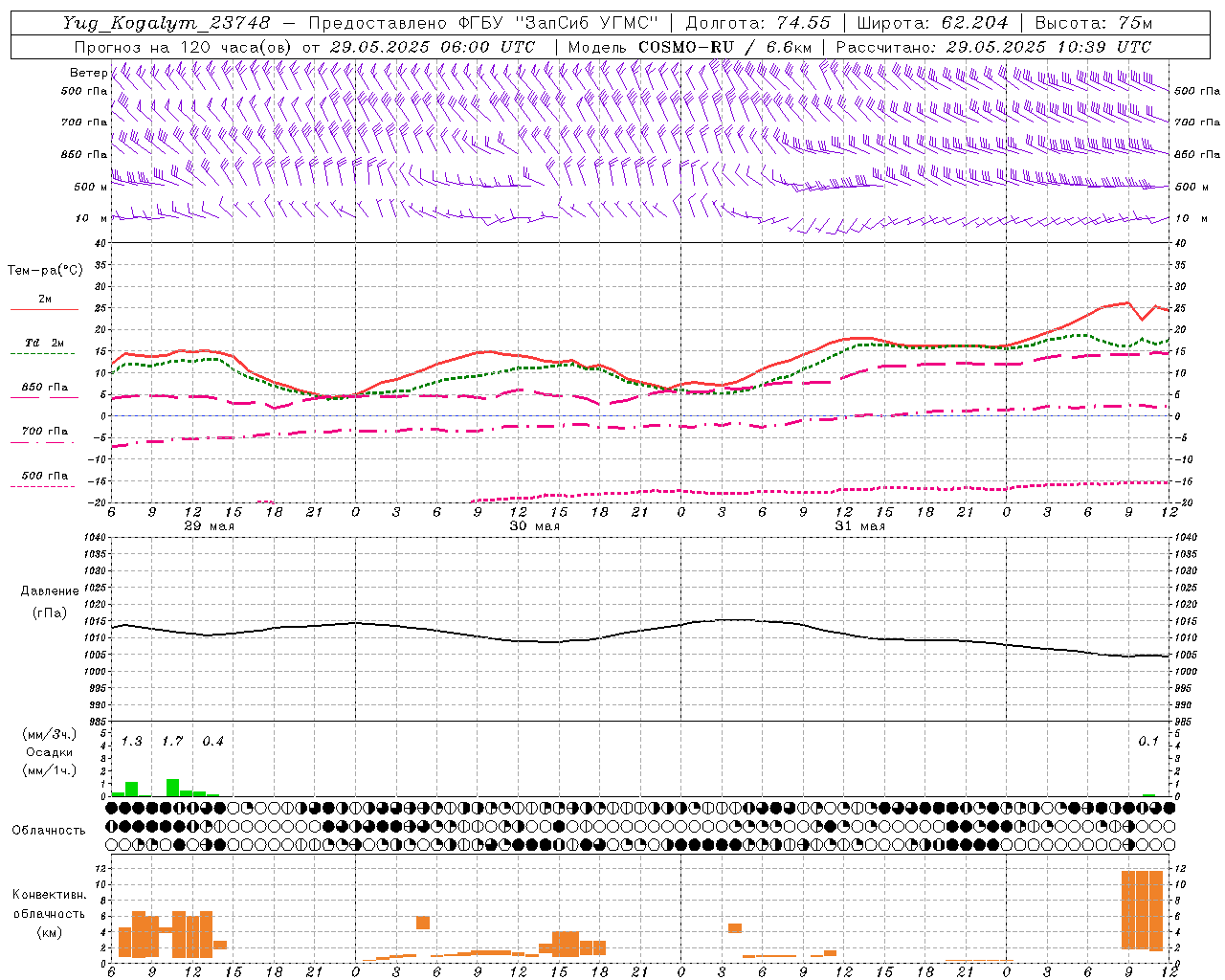Click the Осадки label
This screenshot has height=980, width=1225.
point(49,752)
